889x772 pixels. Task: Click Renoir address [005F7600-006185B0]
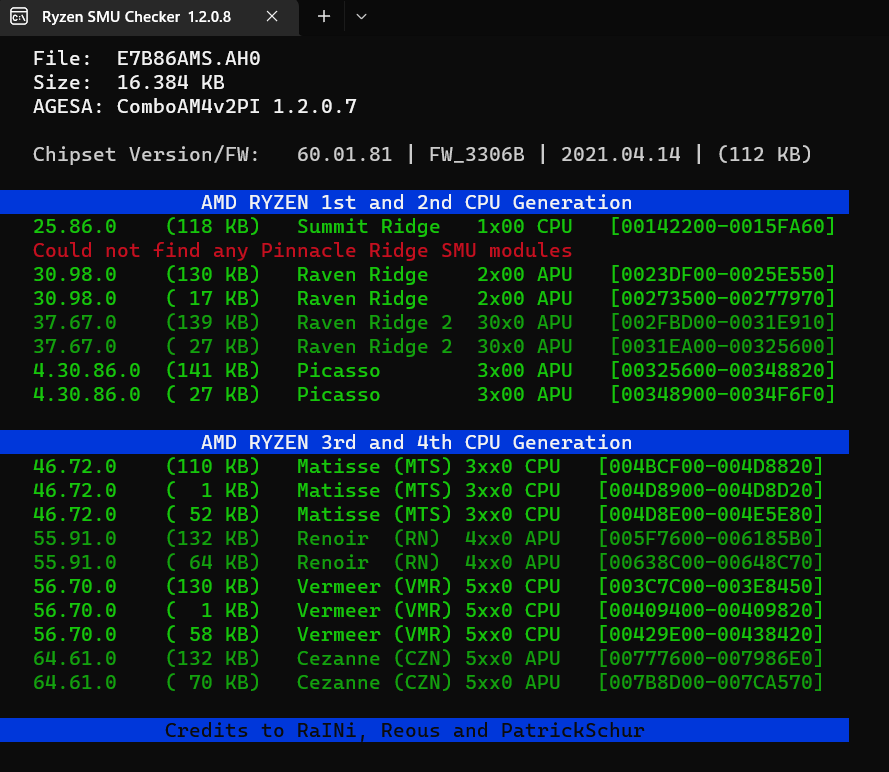[x=710, y=538]
